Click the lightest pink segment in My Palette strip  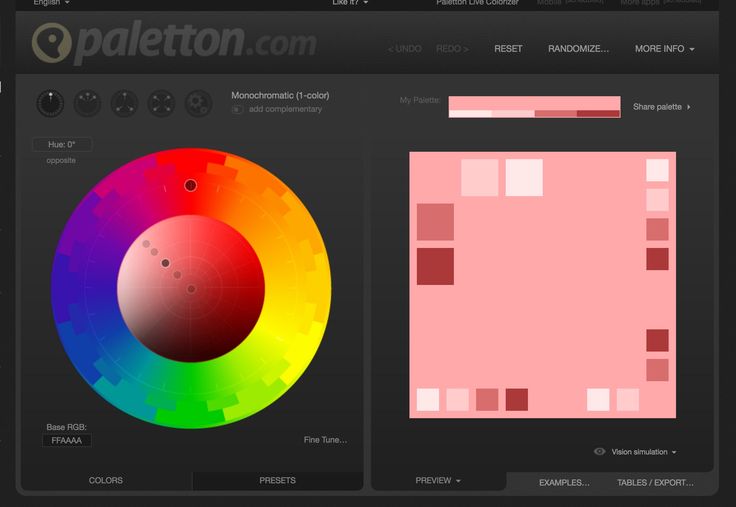click(x=470, y=114)
